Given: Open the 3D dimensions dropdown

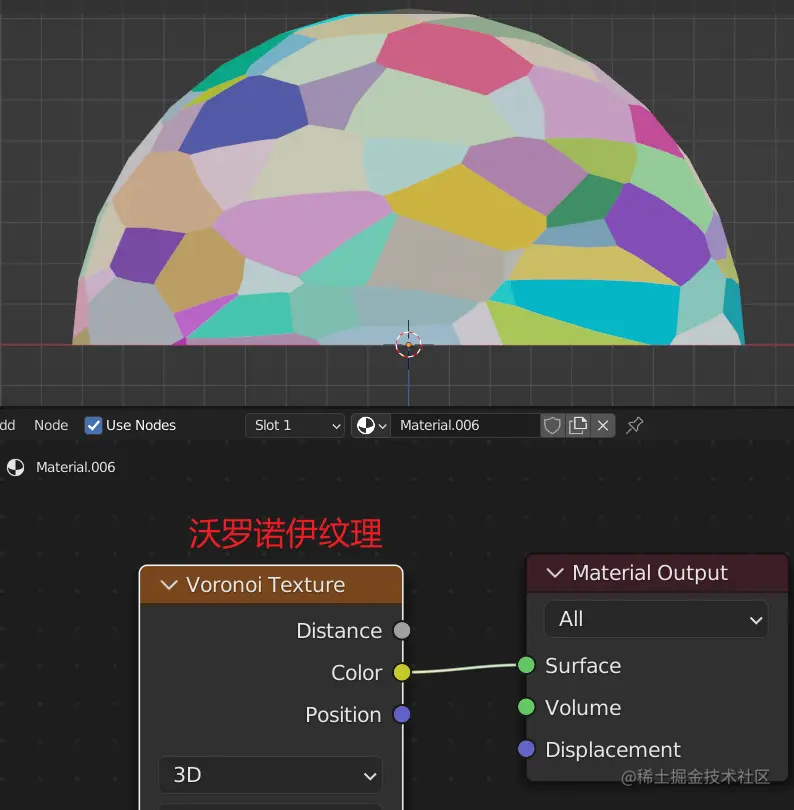Looking at the screenshot, I should [270, 775].
